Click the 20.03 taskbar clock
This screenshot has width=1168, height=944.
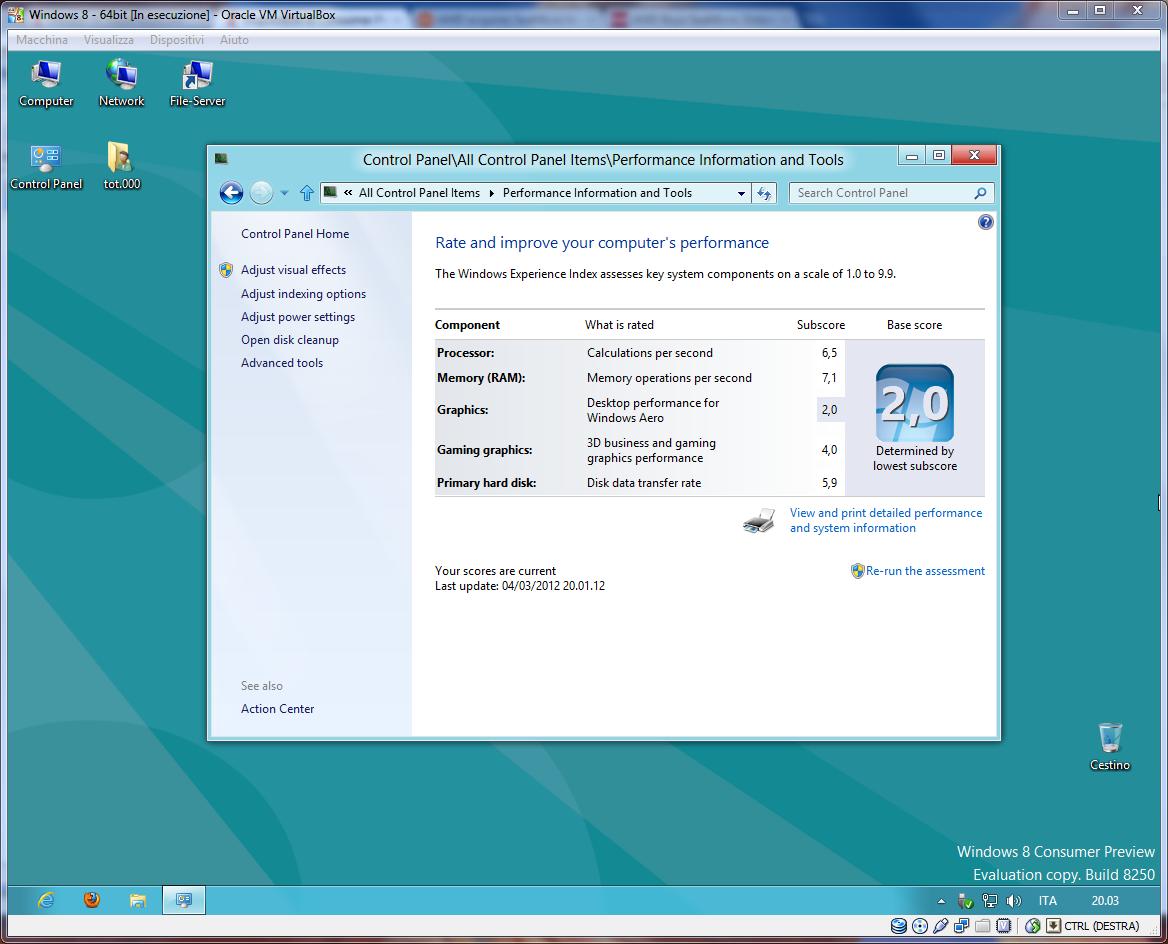[1105, 901]
